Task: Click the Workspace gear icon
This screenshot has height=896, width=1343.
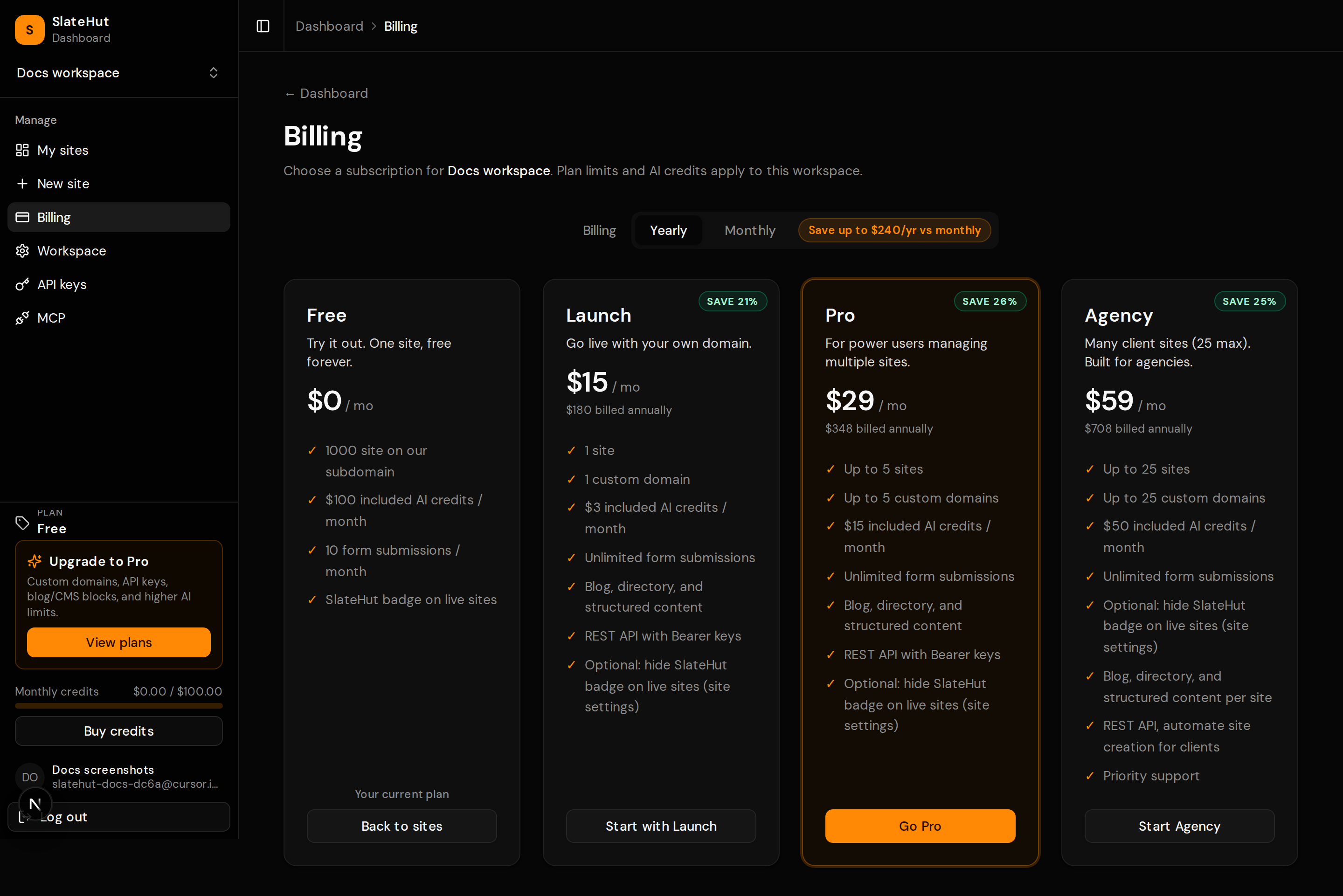Action: [x=22, y=251]
